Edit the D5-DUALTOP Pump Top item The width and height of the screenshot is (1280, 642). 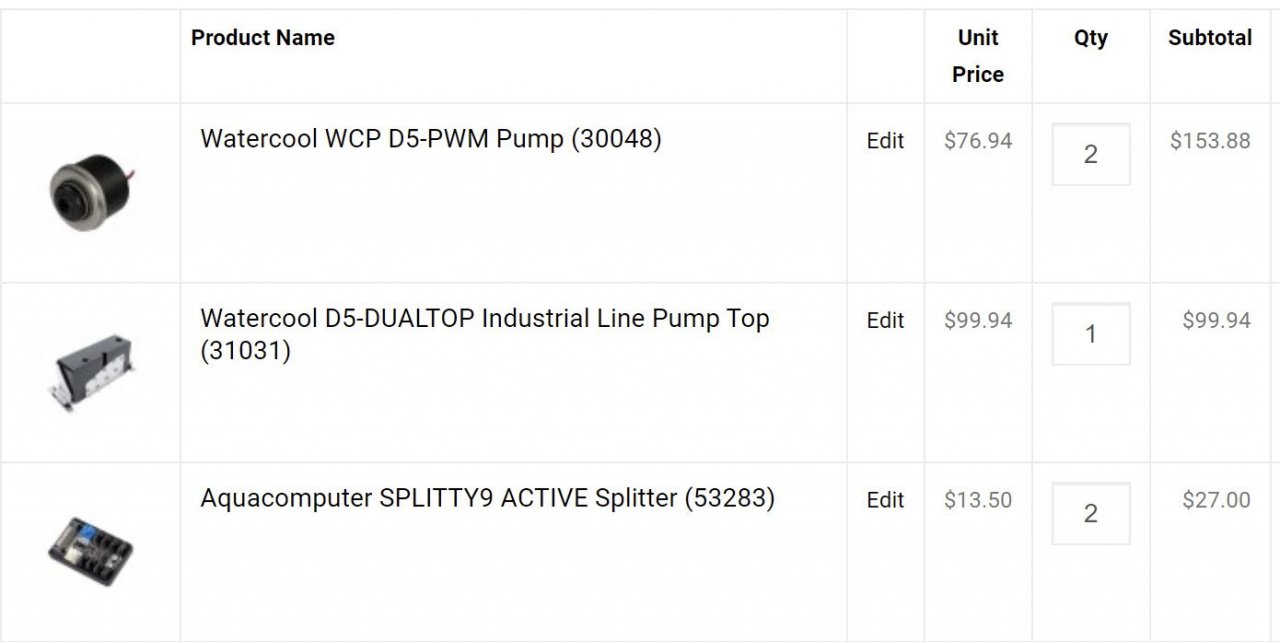[885, 320]
